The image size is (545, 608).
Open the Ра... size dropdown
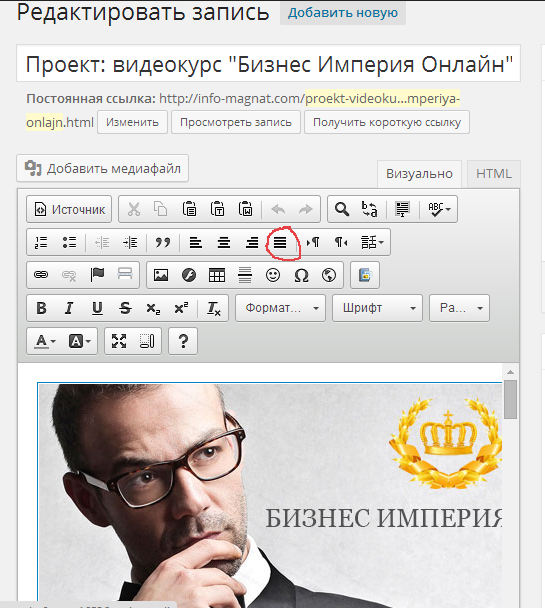[459, 308]
